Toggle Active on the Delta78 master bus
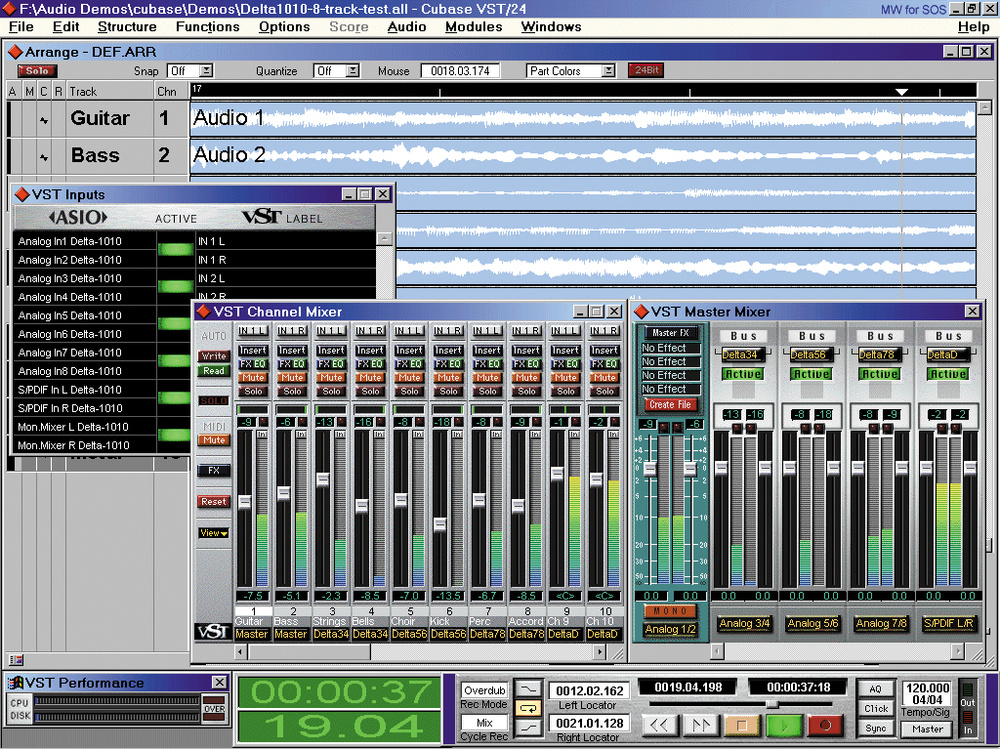1000x750 pixels. 879,374
